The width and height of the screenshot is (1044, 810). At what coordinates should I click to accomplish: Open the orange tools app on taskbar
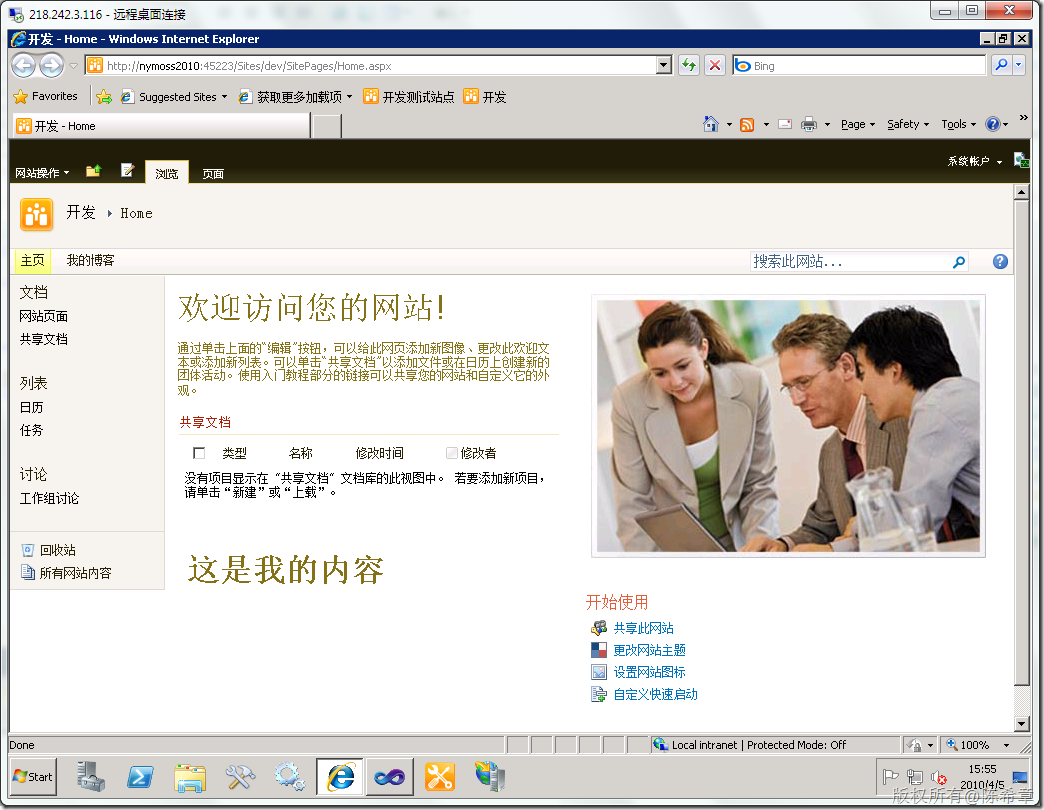(x=439, y=777)
